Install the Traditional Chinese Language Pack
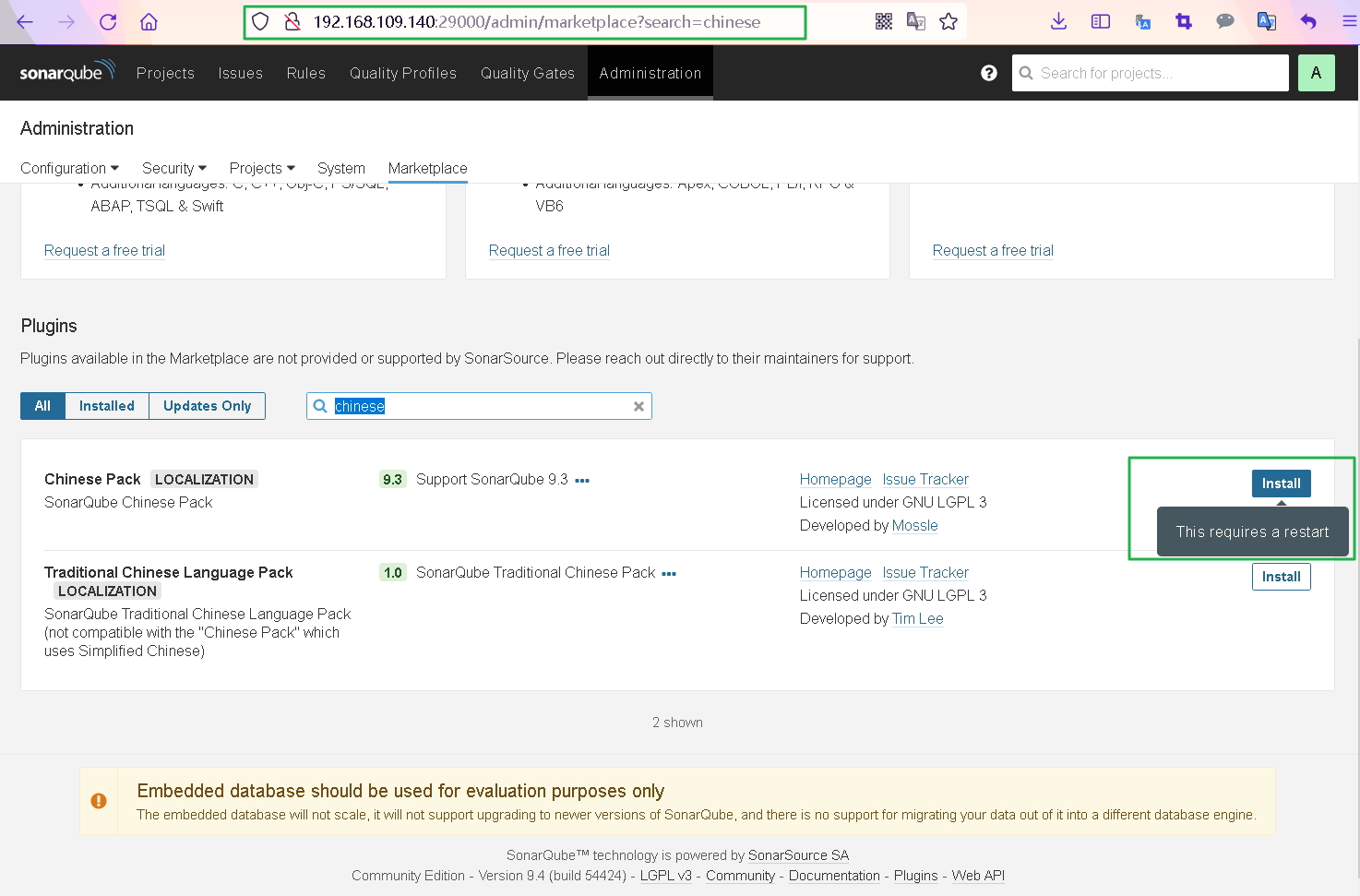The height and width of the screenshot is (896, 1360). click(x=1282, y=577)
